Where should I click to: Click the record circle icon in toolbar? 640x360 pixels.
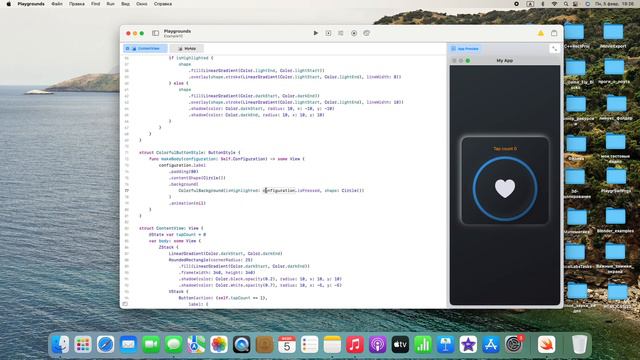point(354,33)
